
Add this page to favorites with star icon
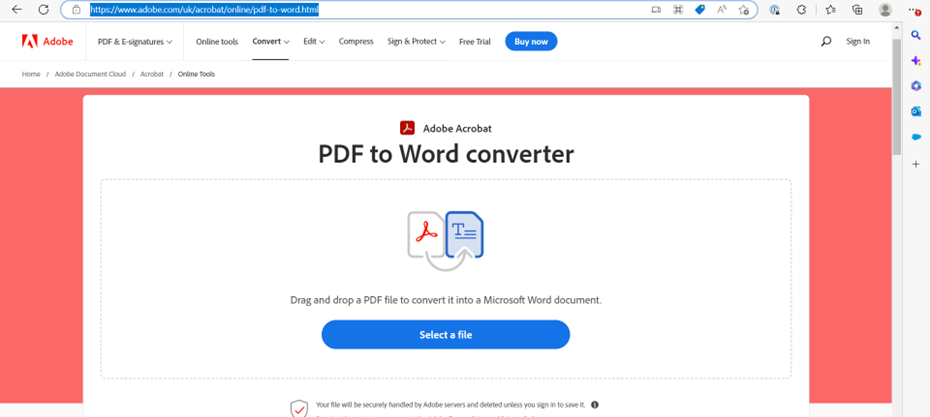coord(743,9)
